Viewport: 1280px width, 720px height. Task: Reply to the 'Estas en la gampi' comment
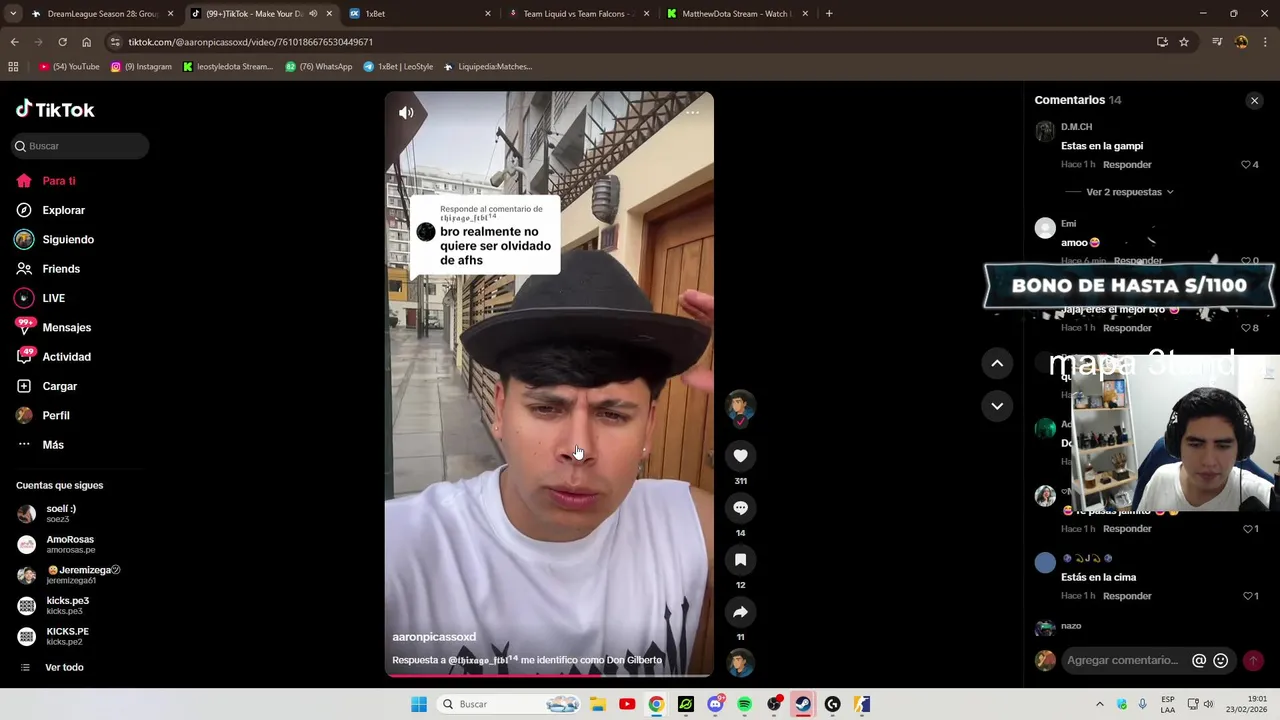click(1127, 165)
